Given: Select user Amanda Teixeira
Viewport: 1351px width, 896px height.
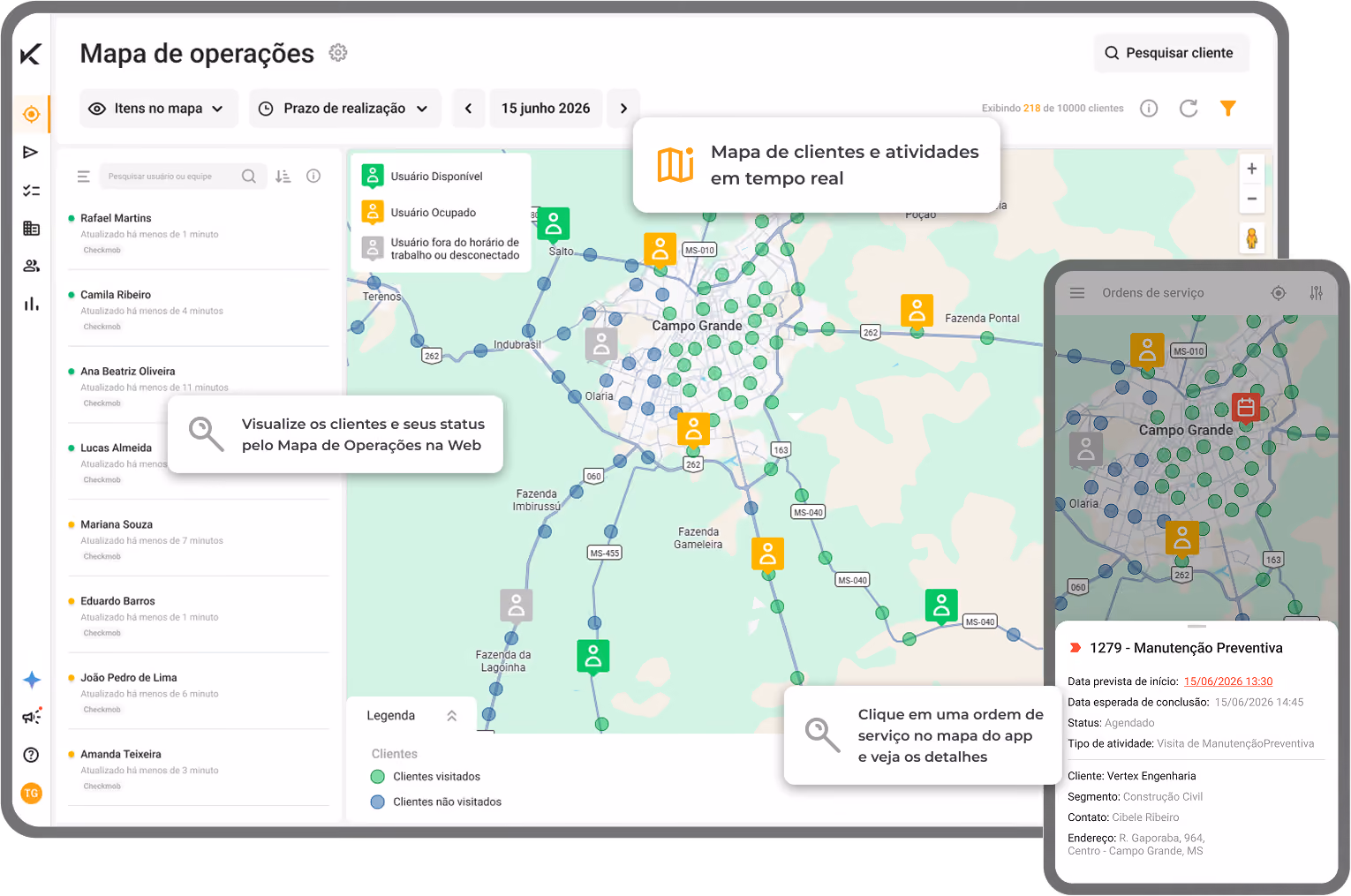Looking at the screenshot, I should (x=199, y=770).
